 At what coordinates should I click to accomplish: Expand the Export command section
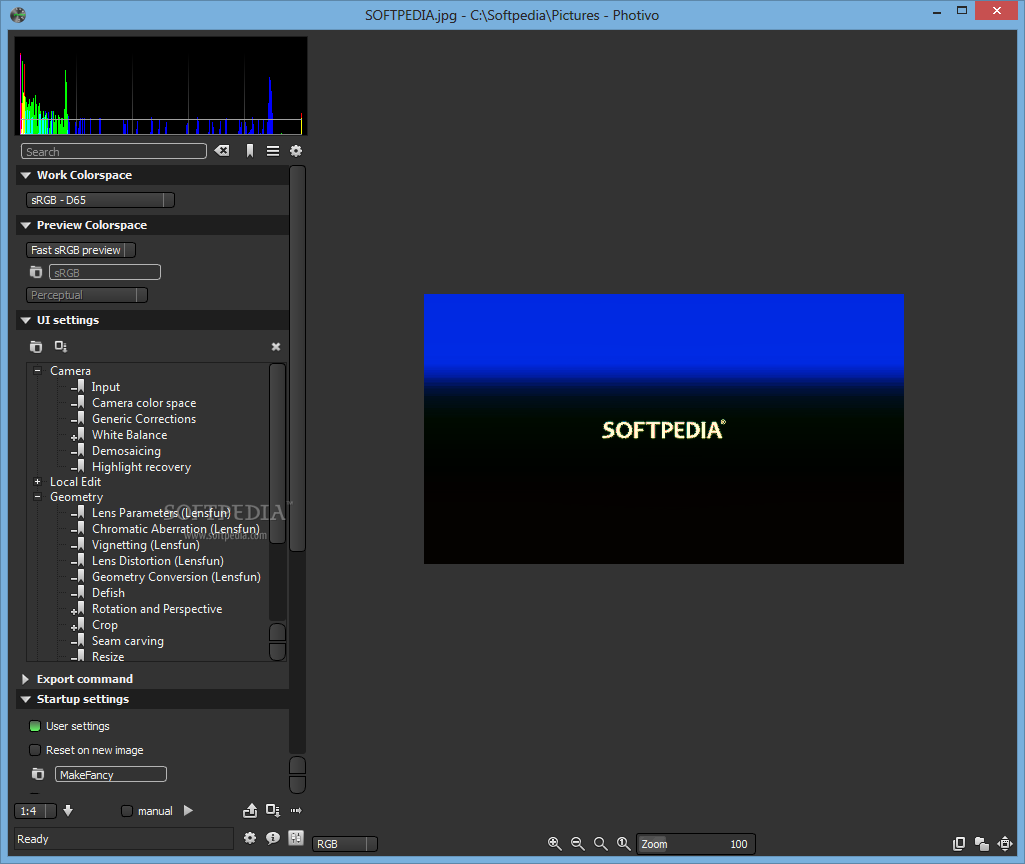(25, 679)
